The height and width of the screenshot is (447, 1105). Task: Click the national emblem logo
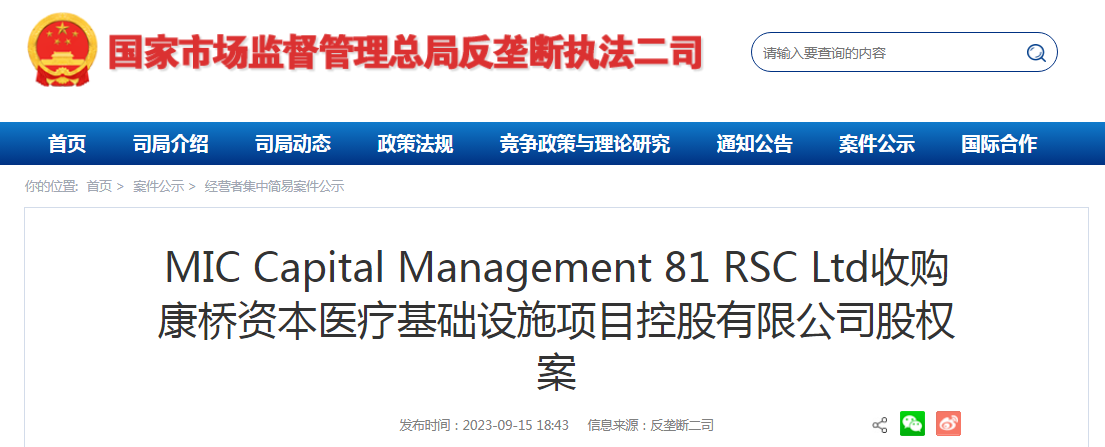63,51
